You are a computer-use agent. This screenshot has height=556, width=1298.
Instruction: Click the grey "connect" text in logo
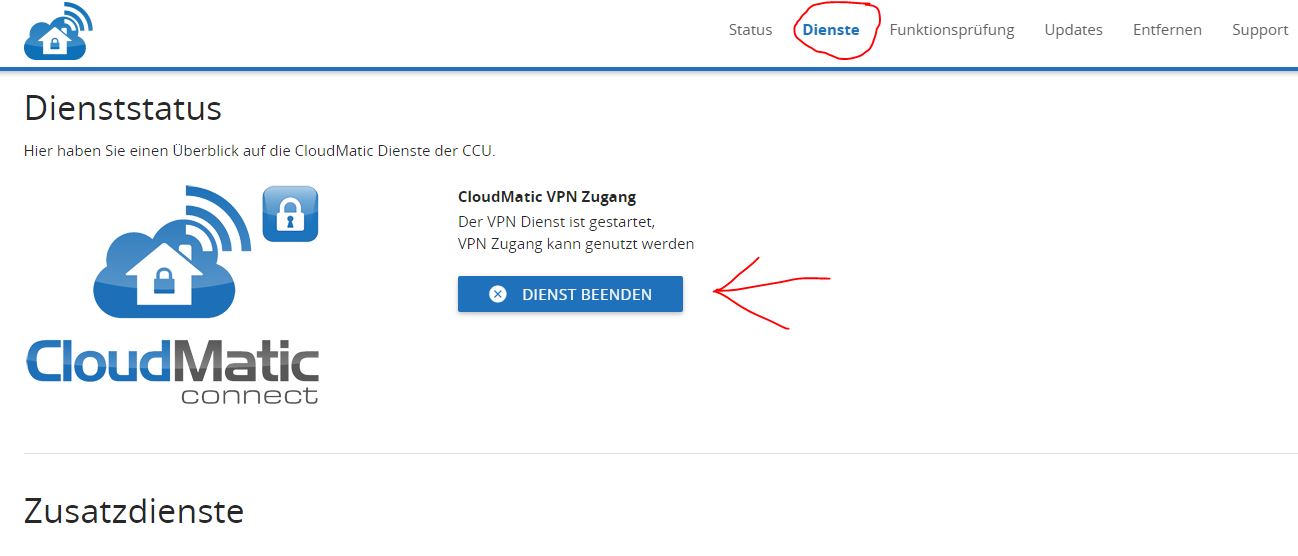[249, 395]
